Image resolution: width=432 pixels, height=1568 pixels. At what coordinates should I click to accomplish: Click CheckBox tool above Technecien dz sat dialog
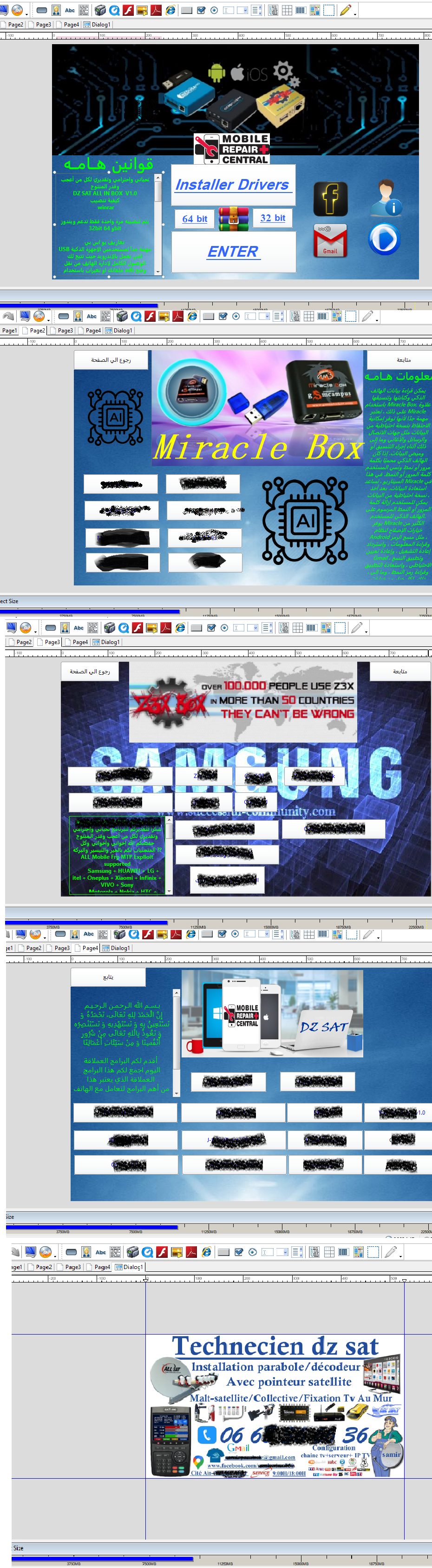[238, 1252]
